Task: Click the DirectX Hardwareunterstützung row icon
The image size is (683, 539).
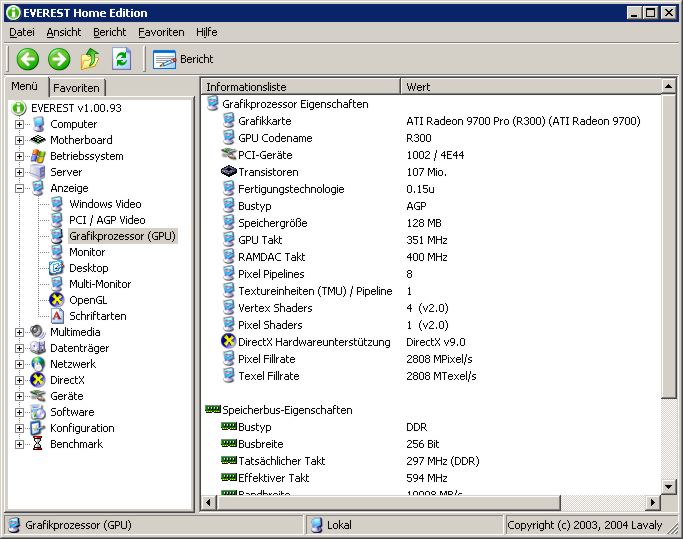Action: pos(228,341)
